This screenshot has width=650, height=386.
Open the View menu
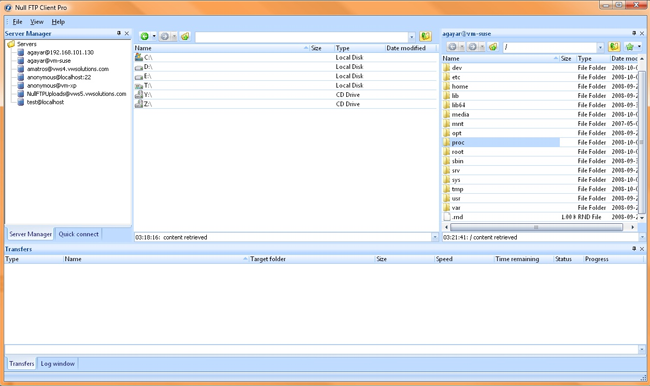[36, 22]
